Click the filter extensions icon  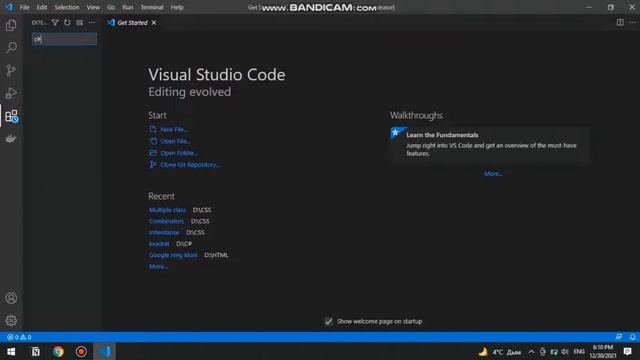[55, 22]
